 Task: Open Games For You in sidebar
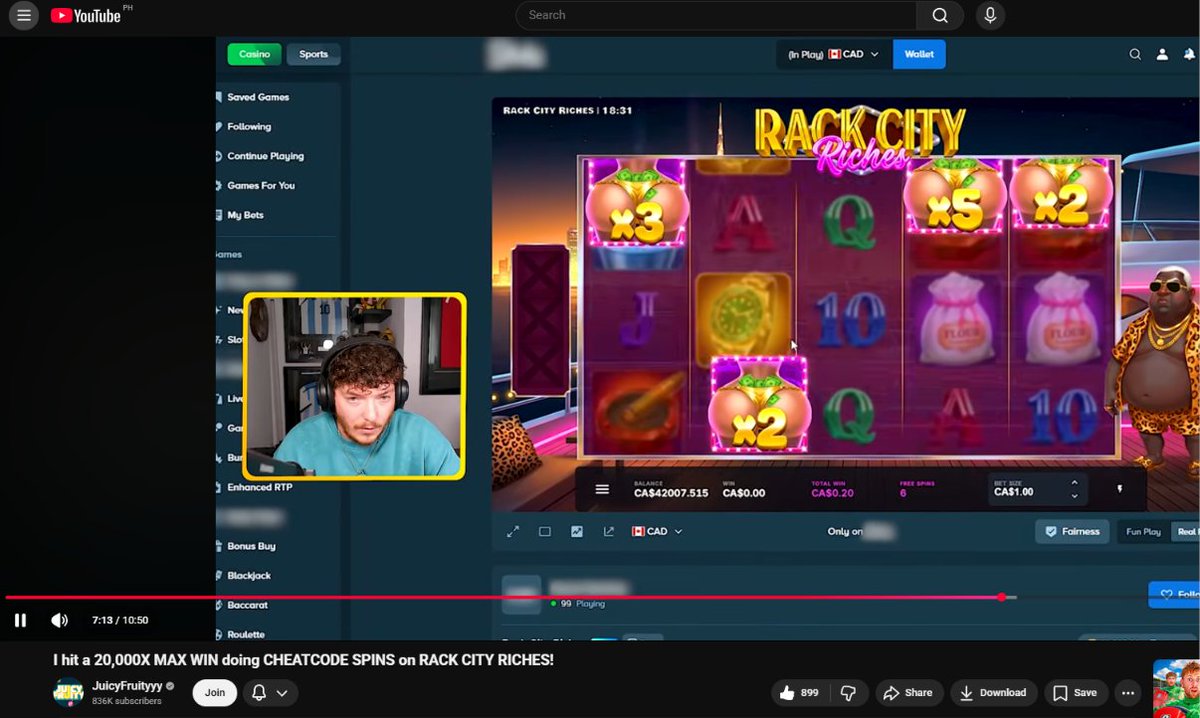tap(260, 185)
